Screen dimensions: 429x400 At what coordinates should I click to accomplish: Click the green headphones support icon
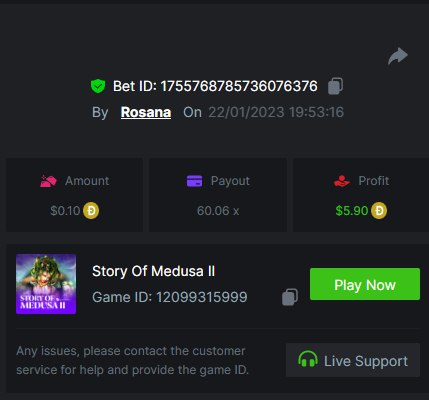pos(308,360)
